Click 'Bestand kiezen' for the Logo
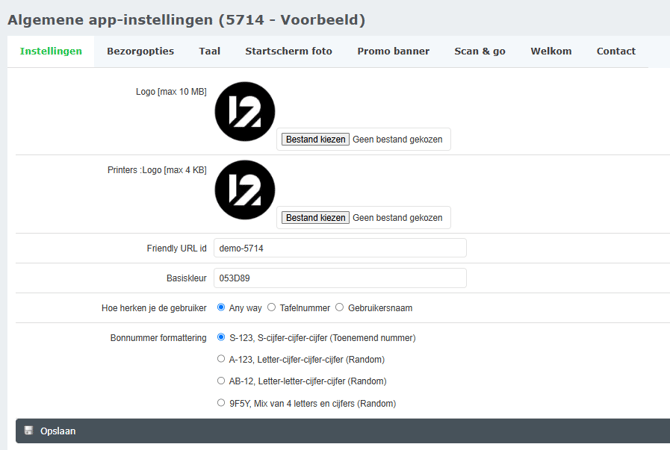 315,140
